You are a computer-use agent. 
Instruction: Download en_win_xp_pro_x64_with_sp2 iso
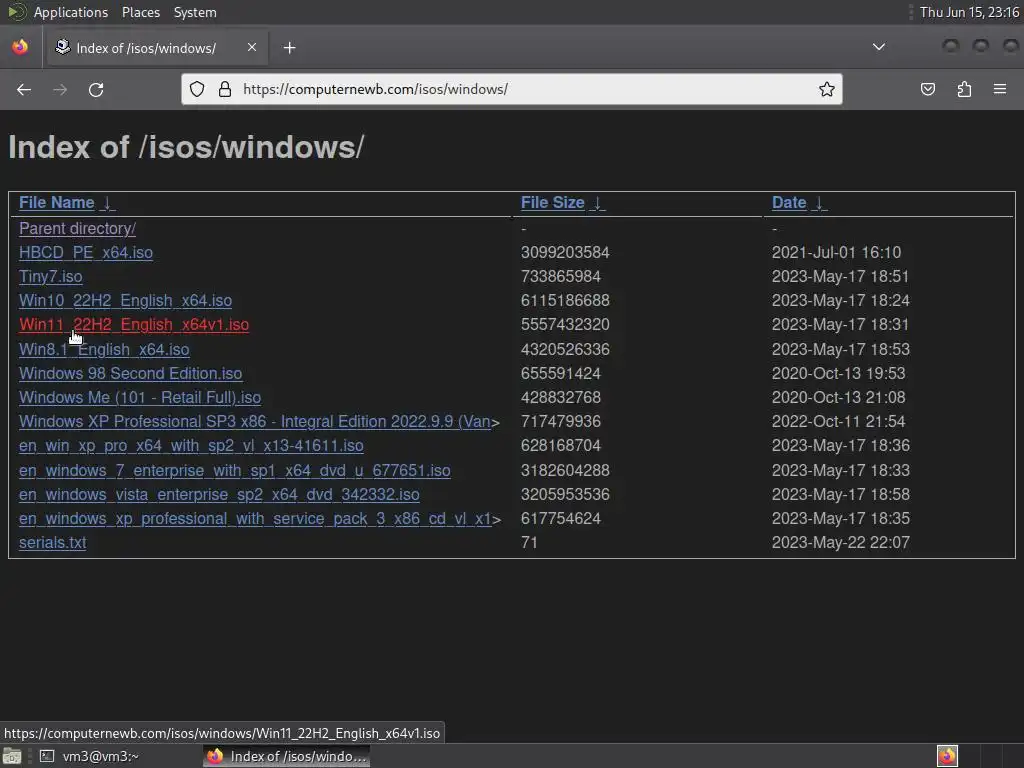191,445
